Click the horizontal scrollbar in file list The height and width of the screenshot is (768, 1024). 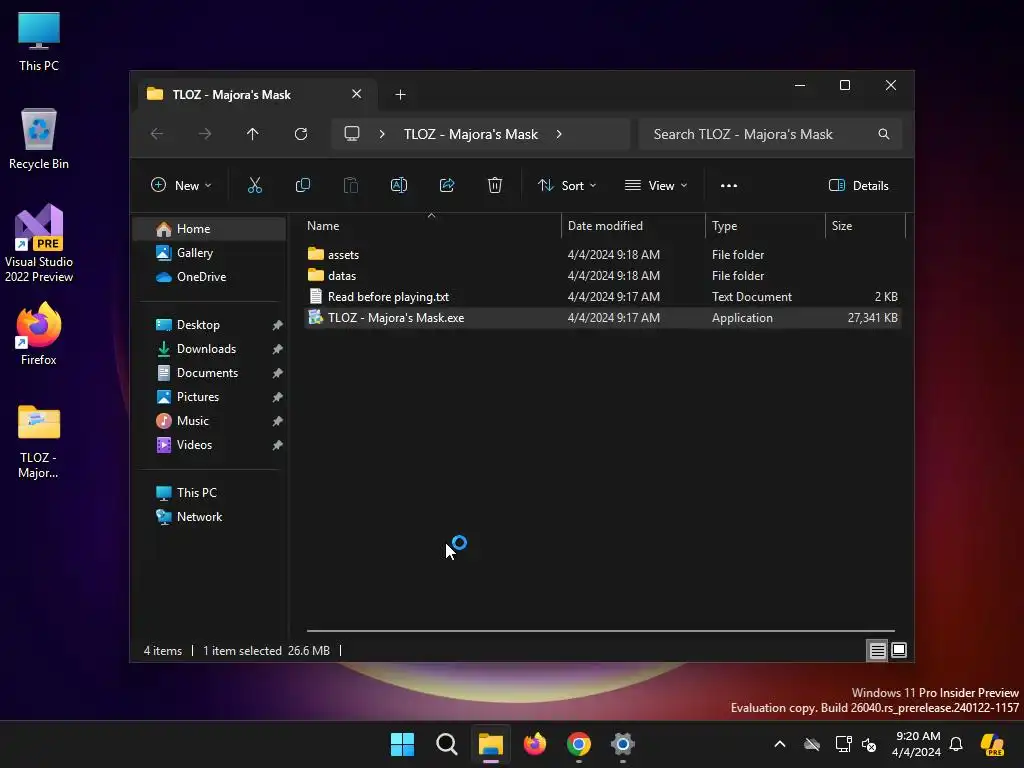click(x=601, y=631)
